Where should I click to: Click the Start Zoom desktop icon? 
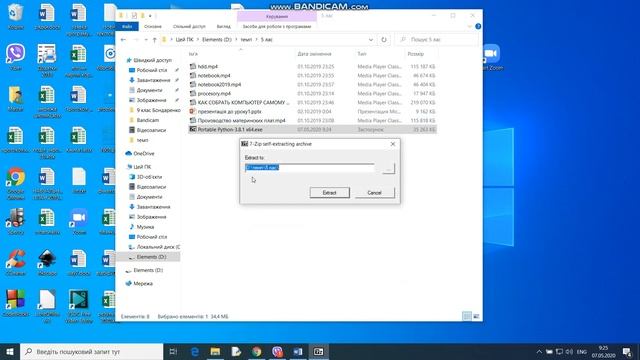(x=491, y=57)
